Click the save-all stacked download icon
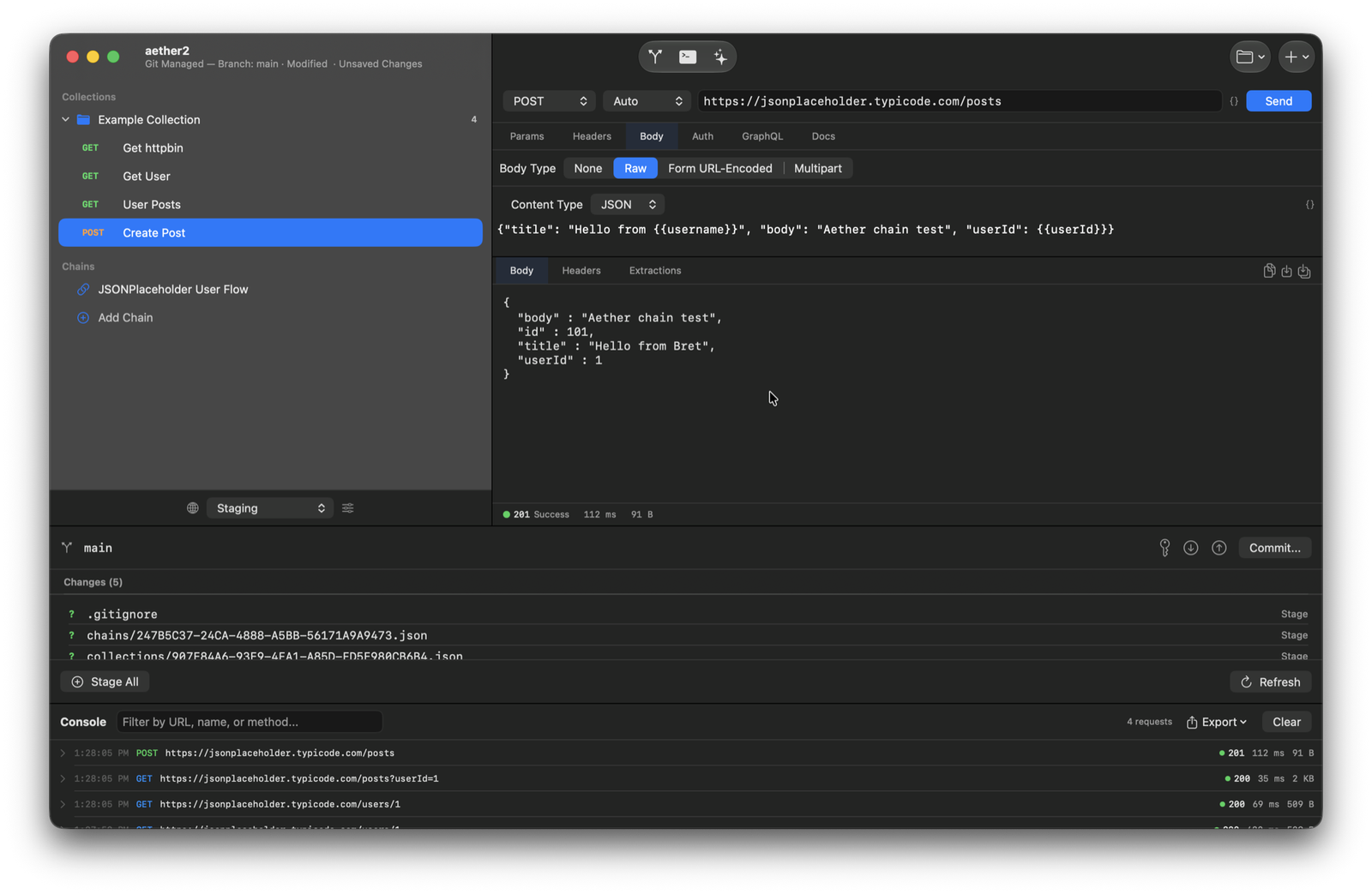This screenshot has width=1372, height=894. [x=1304, y=271]
